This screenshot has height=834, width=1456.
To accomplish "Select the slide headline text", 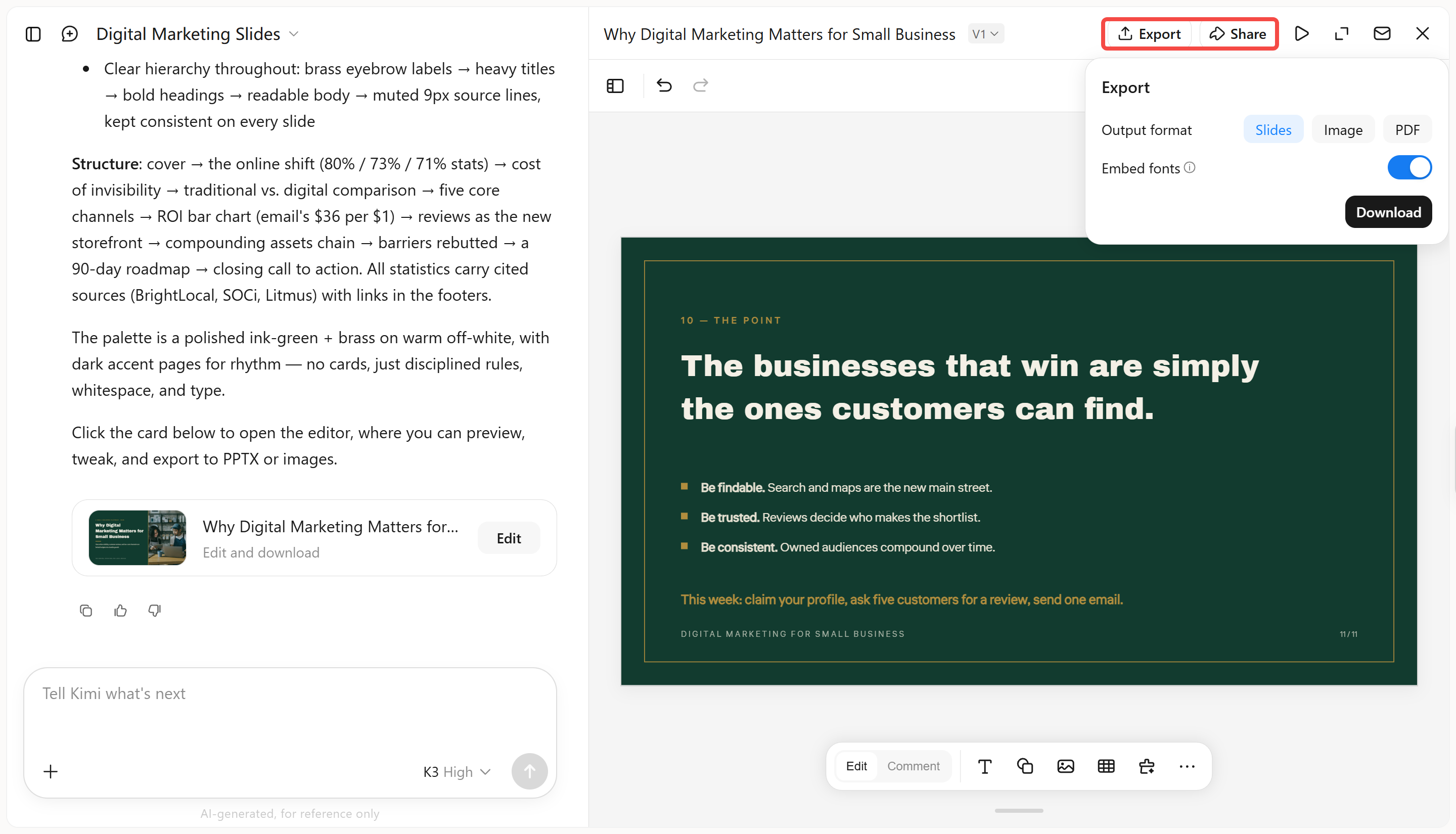I will coord(970,387).
